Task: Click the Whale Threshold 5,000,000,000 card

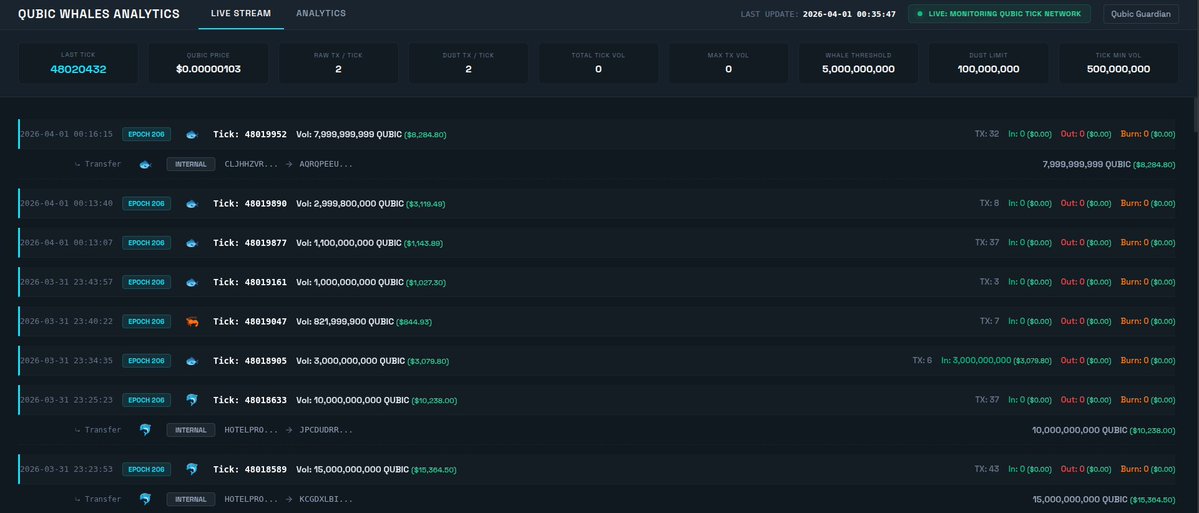Action: (858, 63)
